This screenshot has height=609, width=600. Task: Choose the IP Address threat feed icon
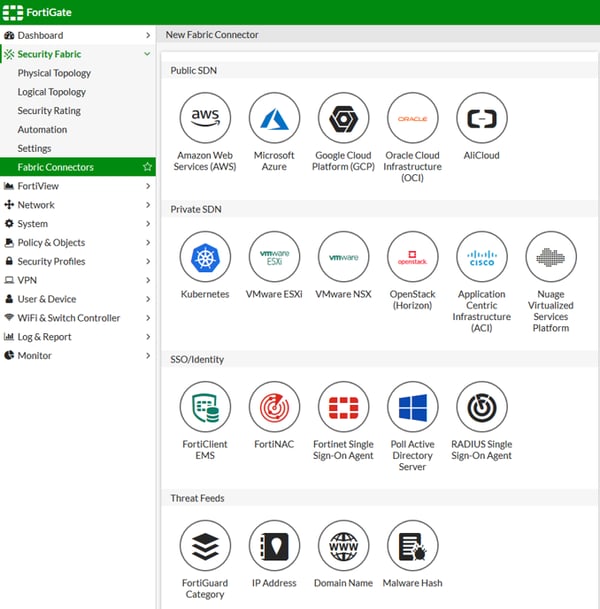point(274,546)
